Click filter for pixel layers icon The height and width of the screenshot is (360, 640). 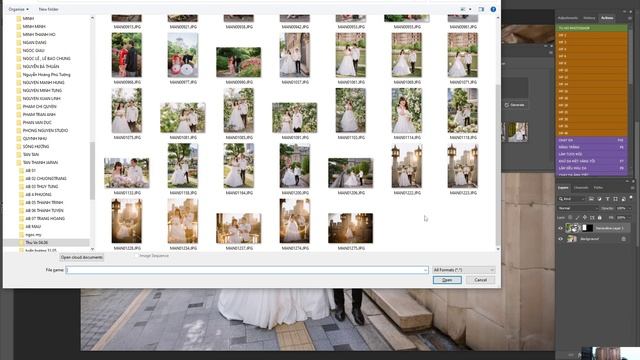pos(591,199)
